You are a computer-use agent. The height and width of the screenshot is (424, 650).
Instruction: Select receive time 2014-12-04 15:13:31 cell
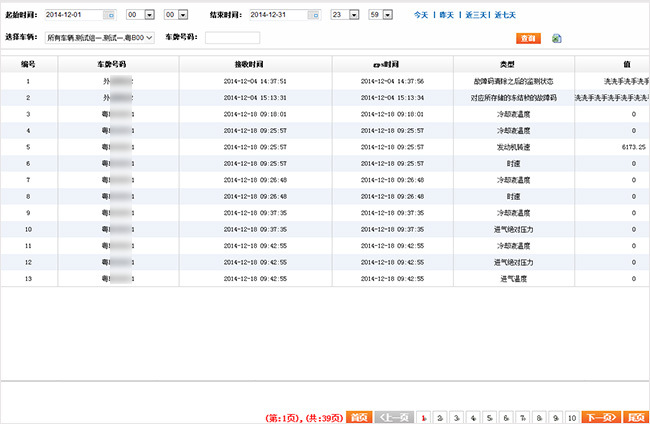(x=255, y=98)
